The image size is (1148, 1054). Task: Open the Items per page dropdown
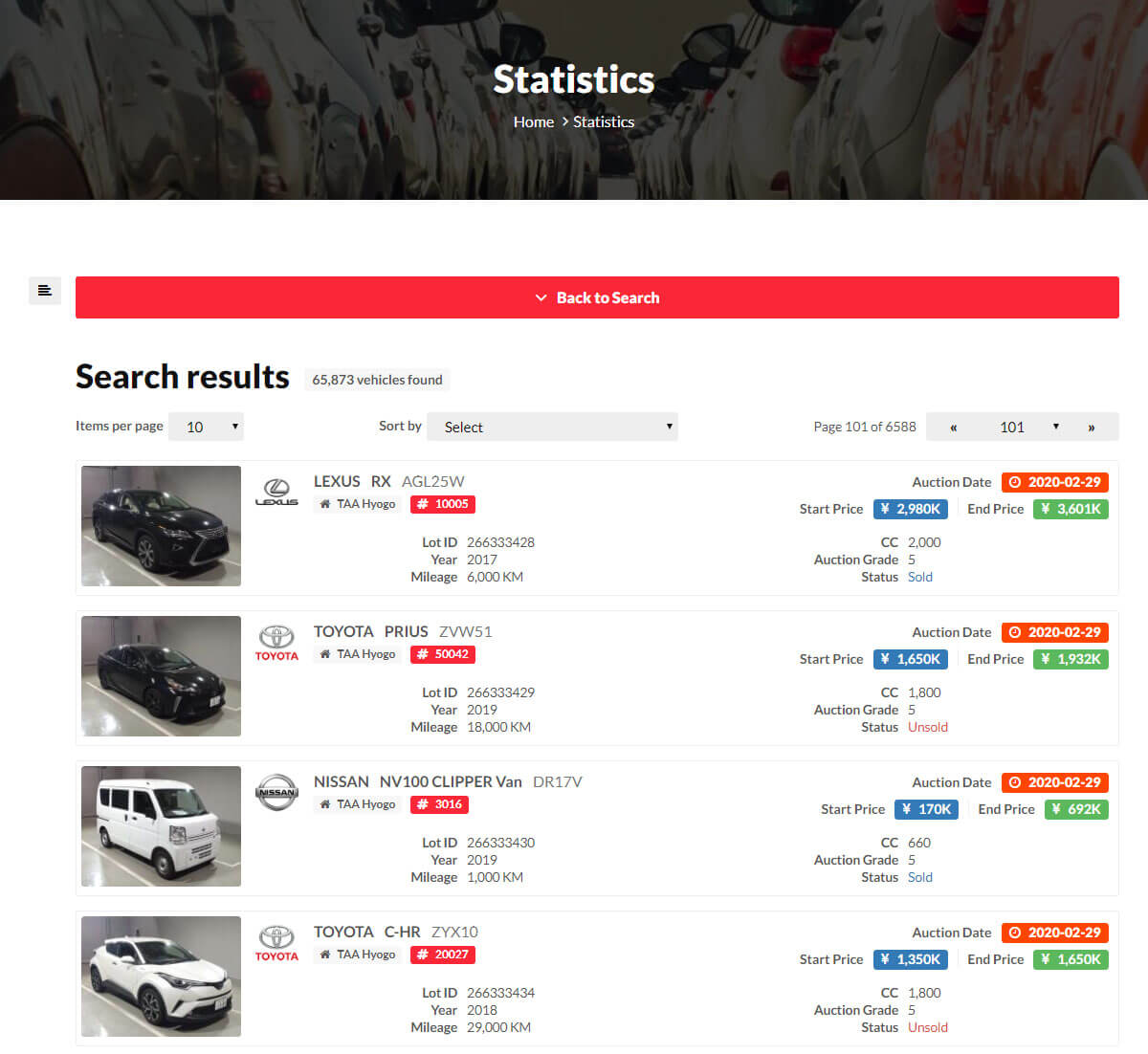coord(206,426)
